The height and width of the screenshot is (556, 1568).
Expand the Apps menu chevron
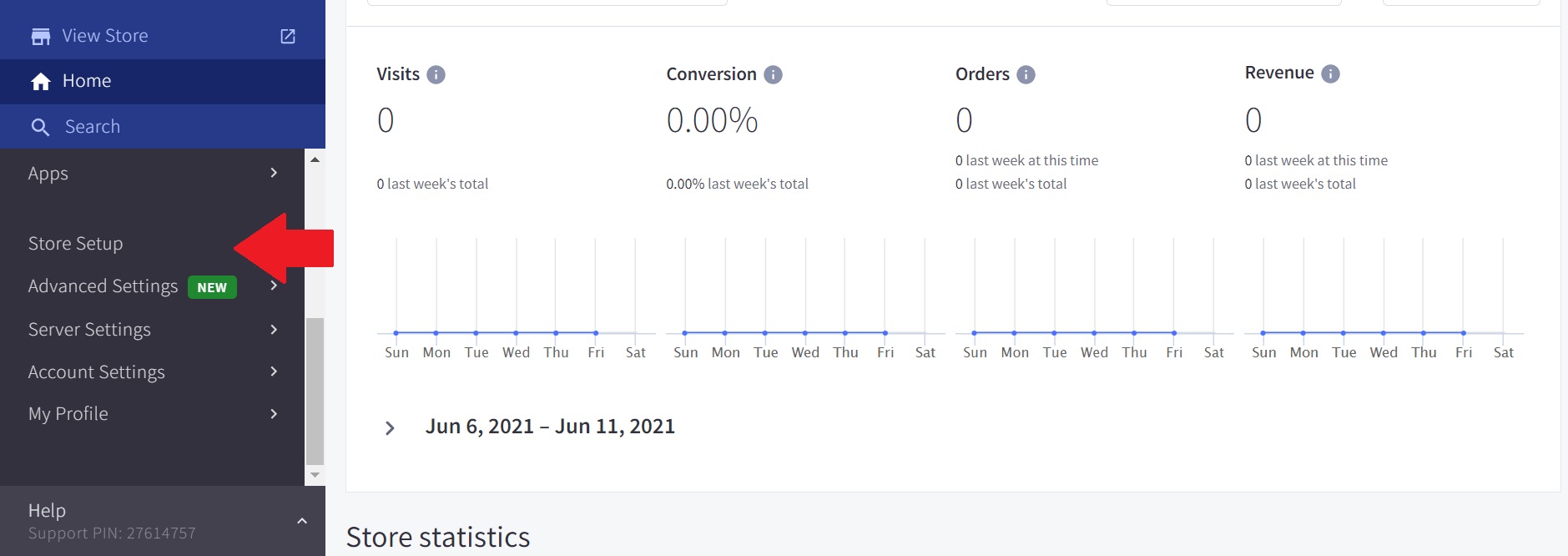(274, 173)
